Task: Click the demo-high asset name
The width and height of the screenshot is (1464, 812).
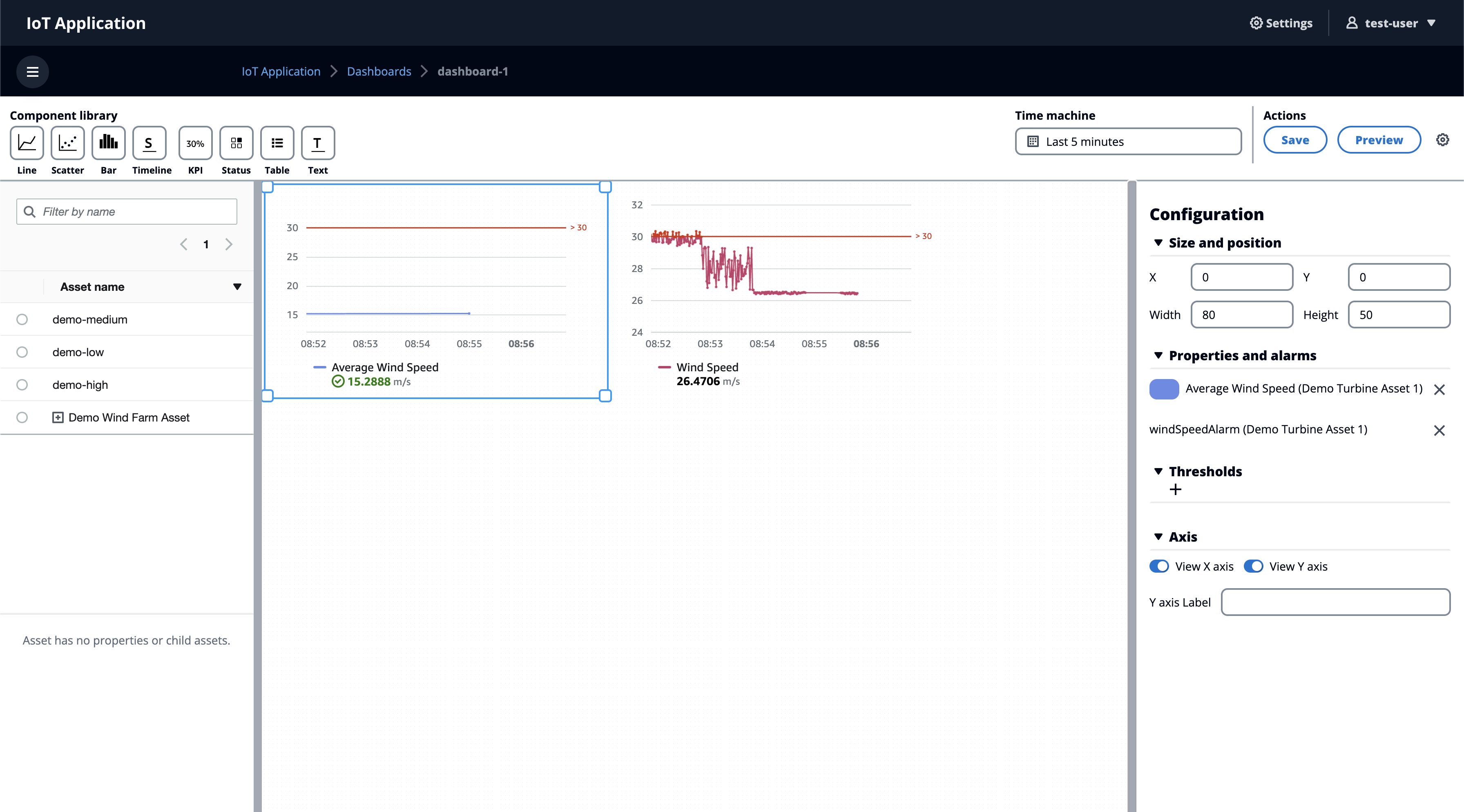Action: coord(80,385)
